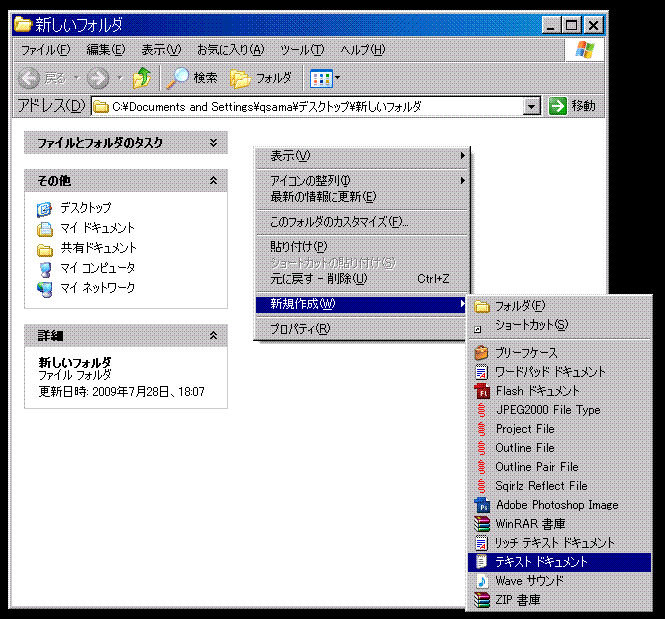Click the green Go (移動) arrow icon
The image size is (665, 619).
(x=557, y=106)
